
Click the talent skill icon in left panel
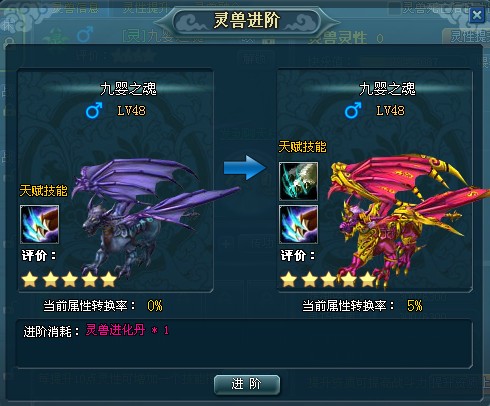click(x=39, y=224)
